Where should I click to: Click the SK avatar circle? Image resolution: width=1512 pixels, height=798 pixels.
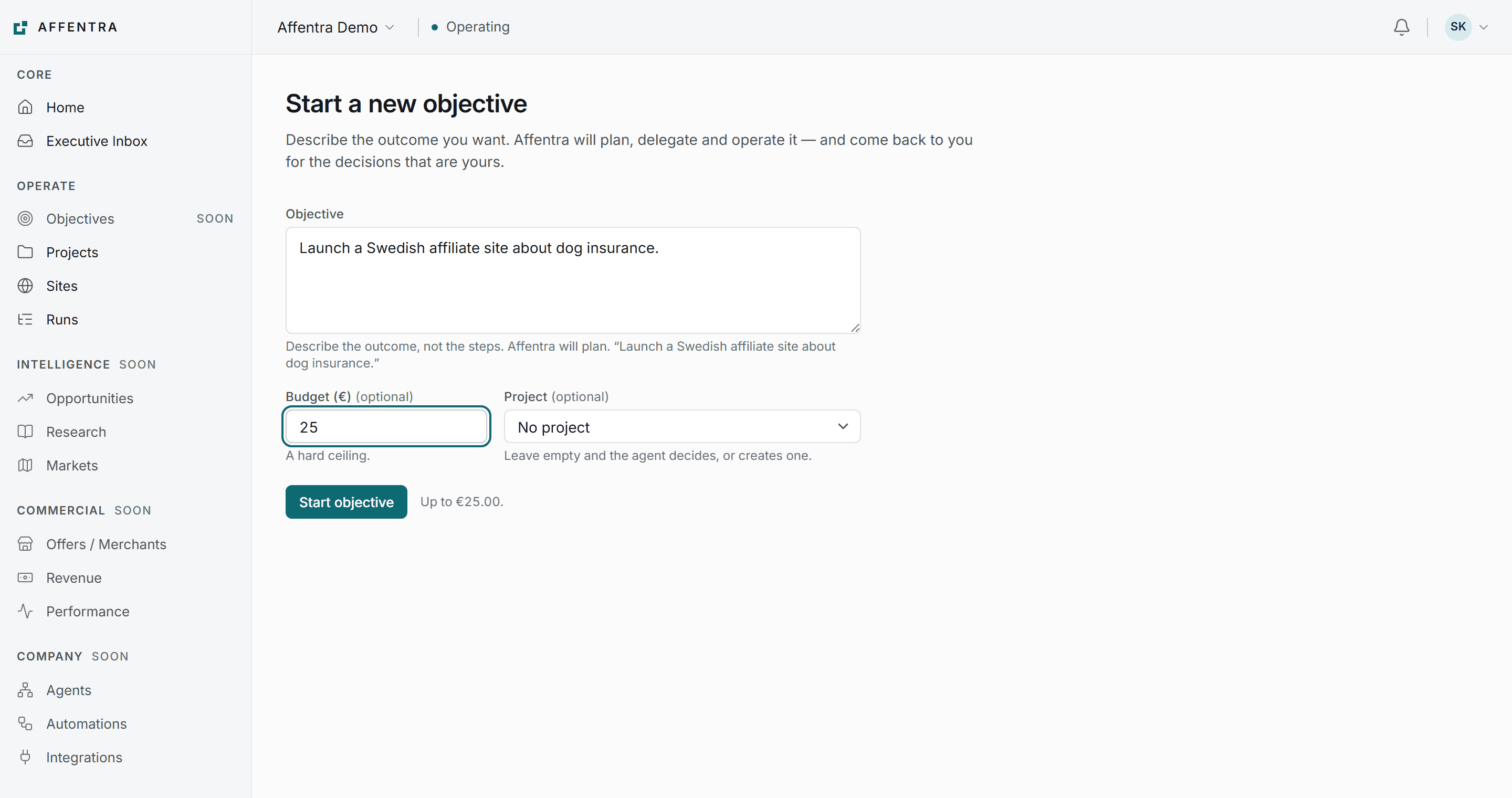[1458, 27]
